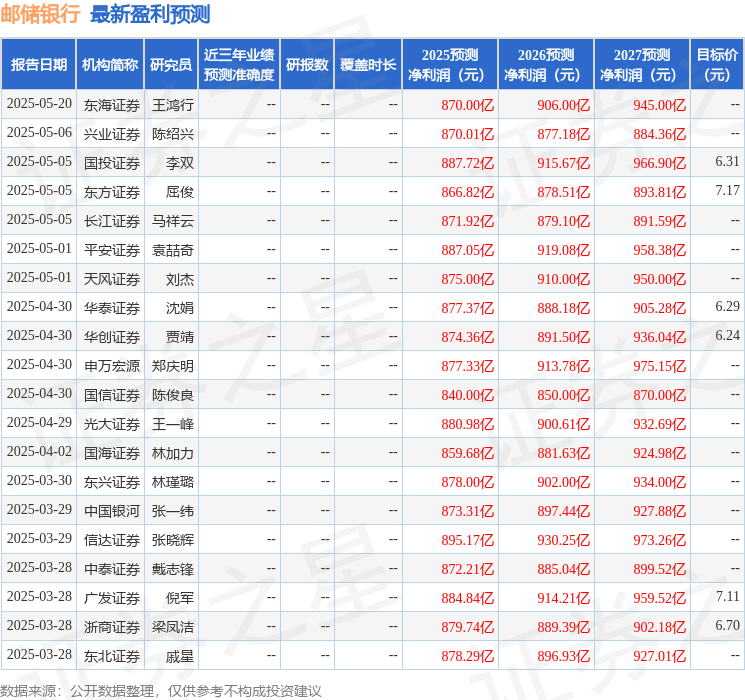
Task: Click the 东北证券 institution cell
Action: [112, 656]
